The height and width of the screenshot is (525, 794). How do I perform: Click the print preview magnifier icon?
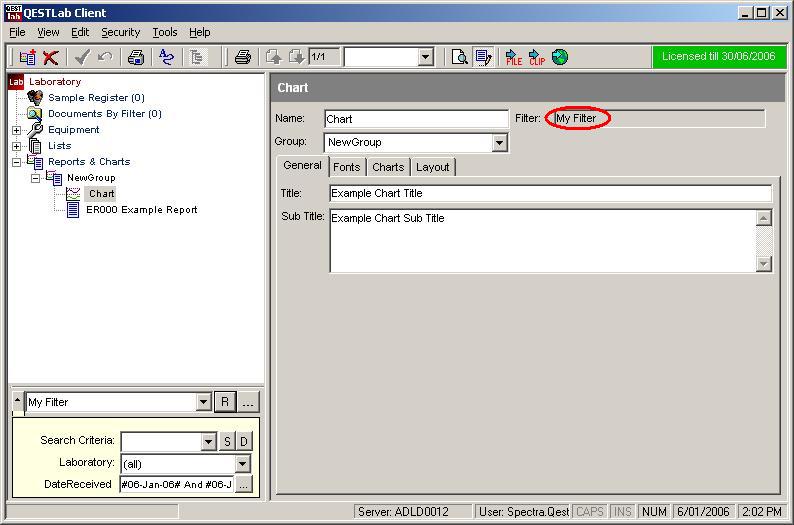[459, 58]
